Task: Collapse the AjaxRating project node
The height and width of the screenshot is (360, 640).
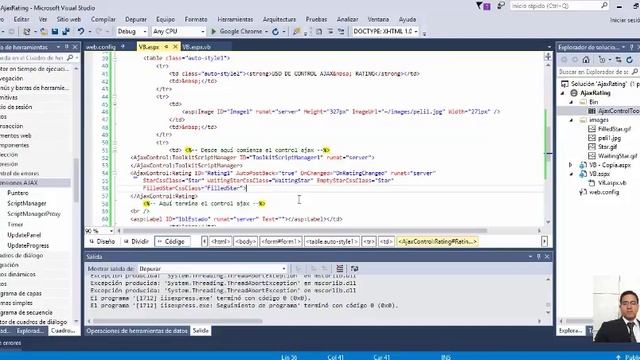Action: [x=563, y=93]
